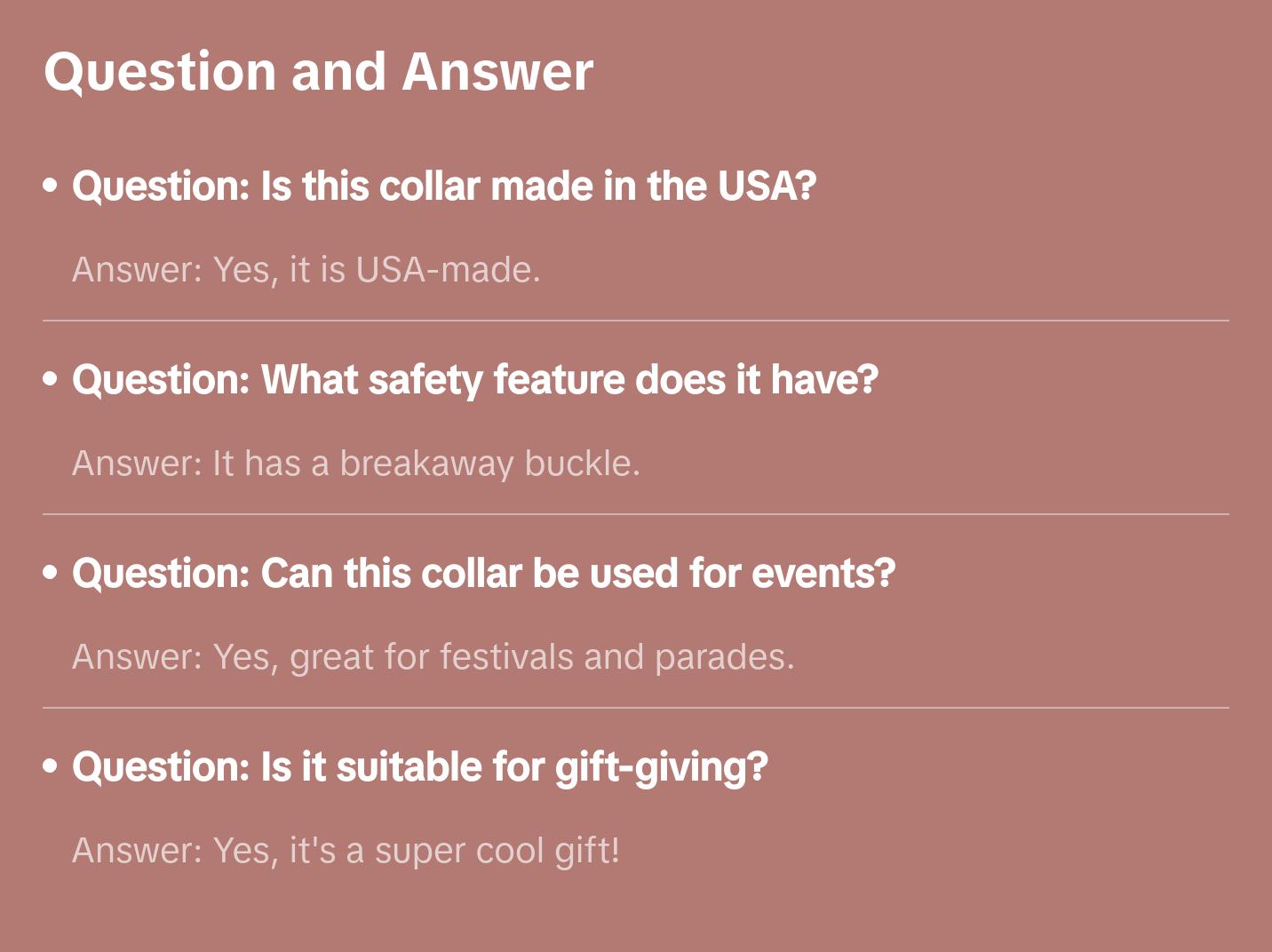Click divider line below festivals and parades answer
The height and width of the screenshot is (952, 1272).
635,708
